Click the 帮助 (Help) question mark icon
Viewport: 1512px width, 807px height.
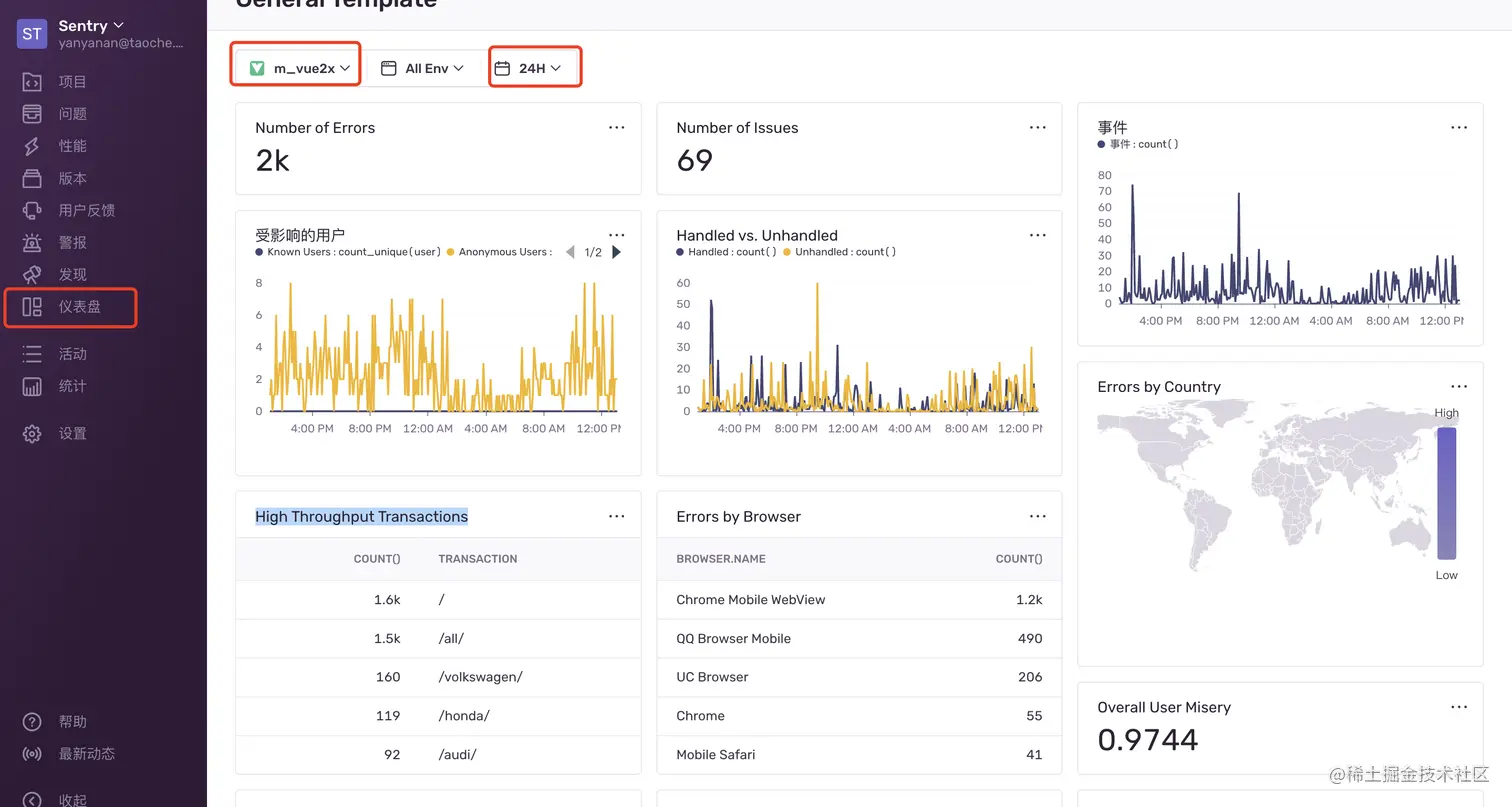[x=32, y=722]
